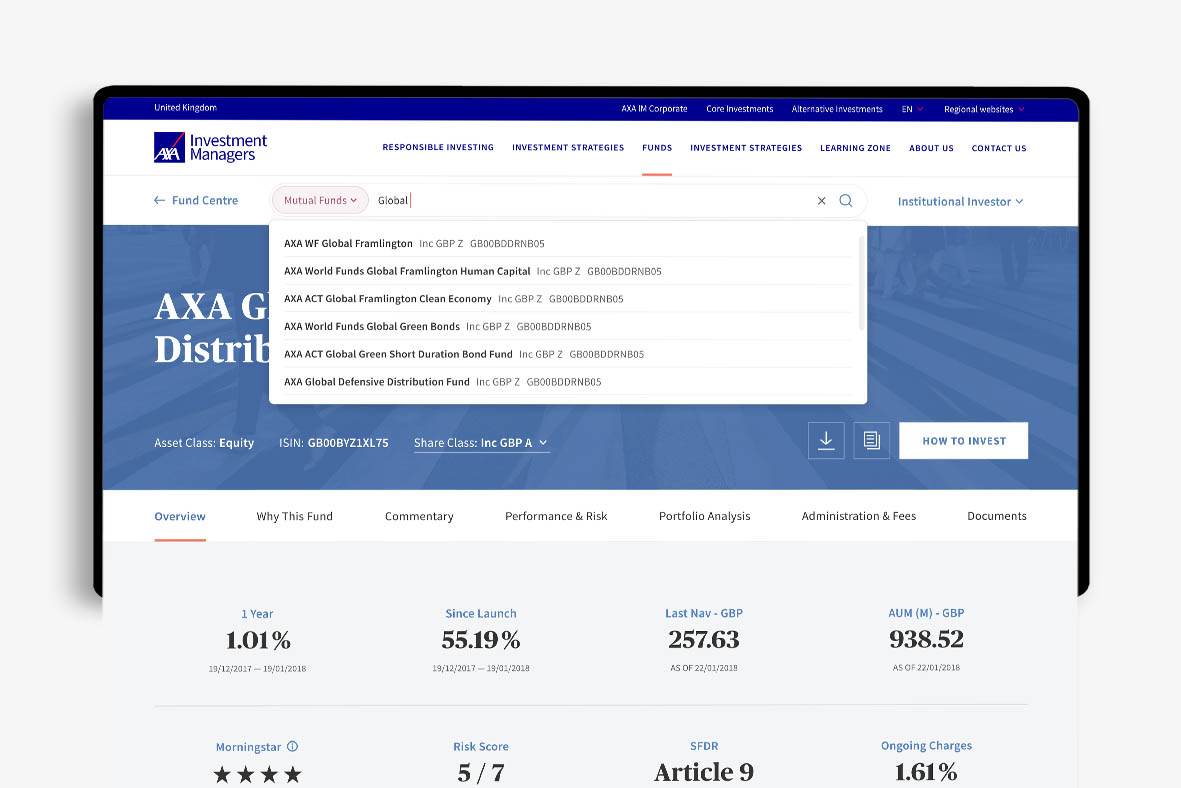
Task: Open the Administration & Fees tab
Action: pyautogui.click(x=859, y=516)
